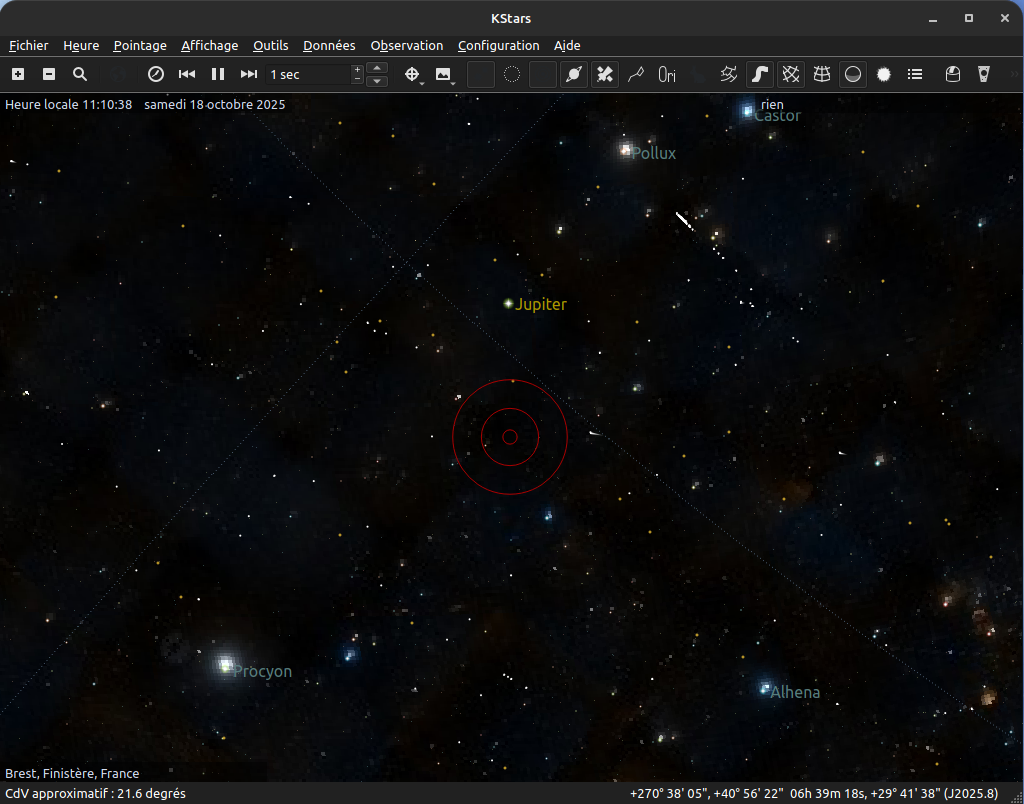The width and height of the screenshot is (1024, 804).
Task: Toggle constellation names with the Ori button
Action: coord(667,74)
